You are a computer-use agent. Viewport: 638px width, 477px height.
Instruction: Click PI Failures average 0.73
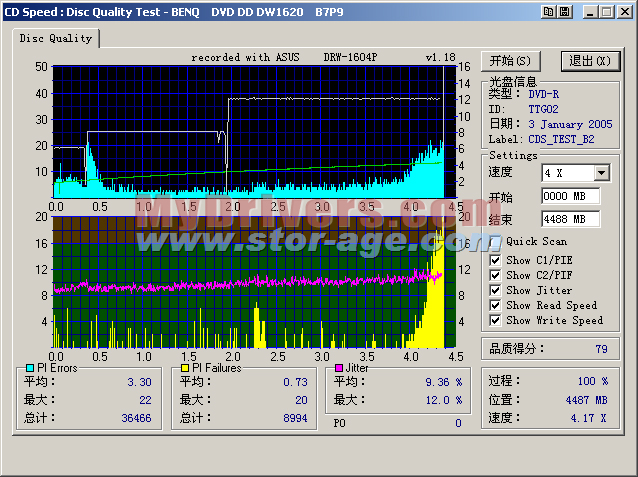tap(295, 382)
